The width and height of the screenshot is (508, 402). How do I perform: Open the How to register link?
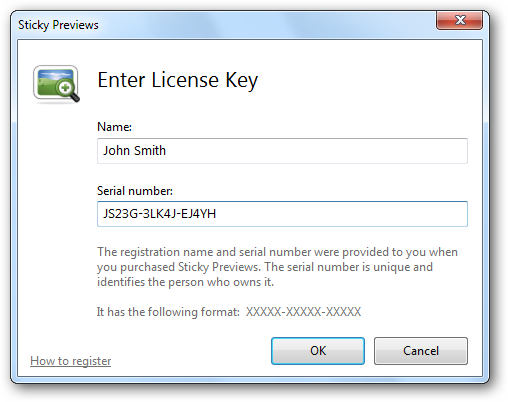[70, 361]
